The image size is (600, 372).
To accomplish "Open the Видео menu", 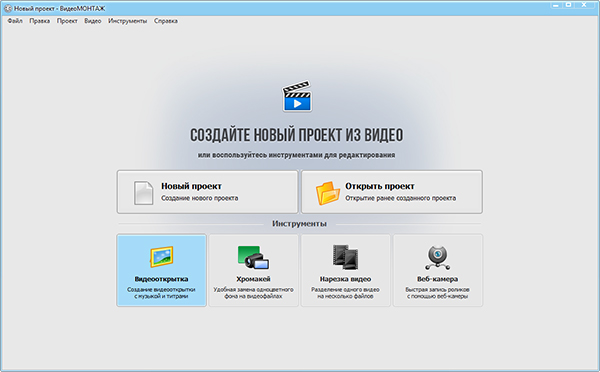I will [93, 21].
